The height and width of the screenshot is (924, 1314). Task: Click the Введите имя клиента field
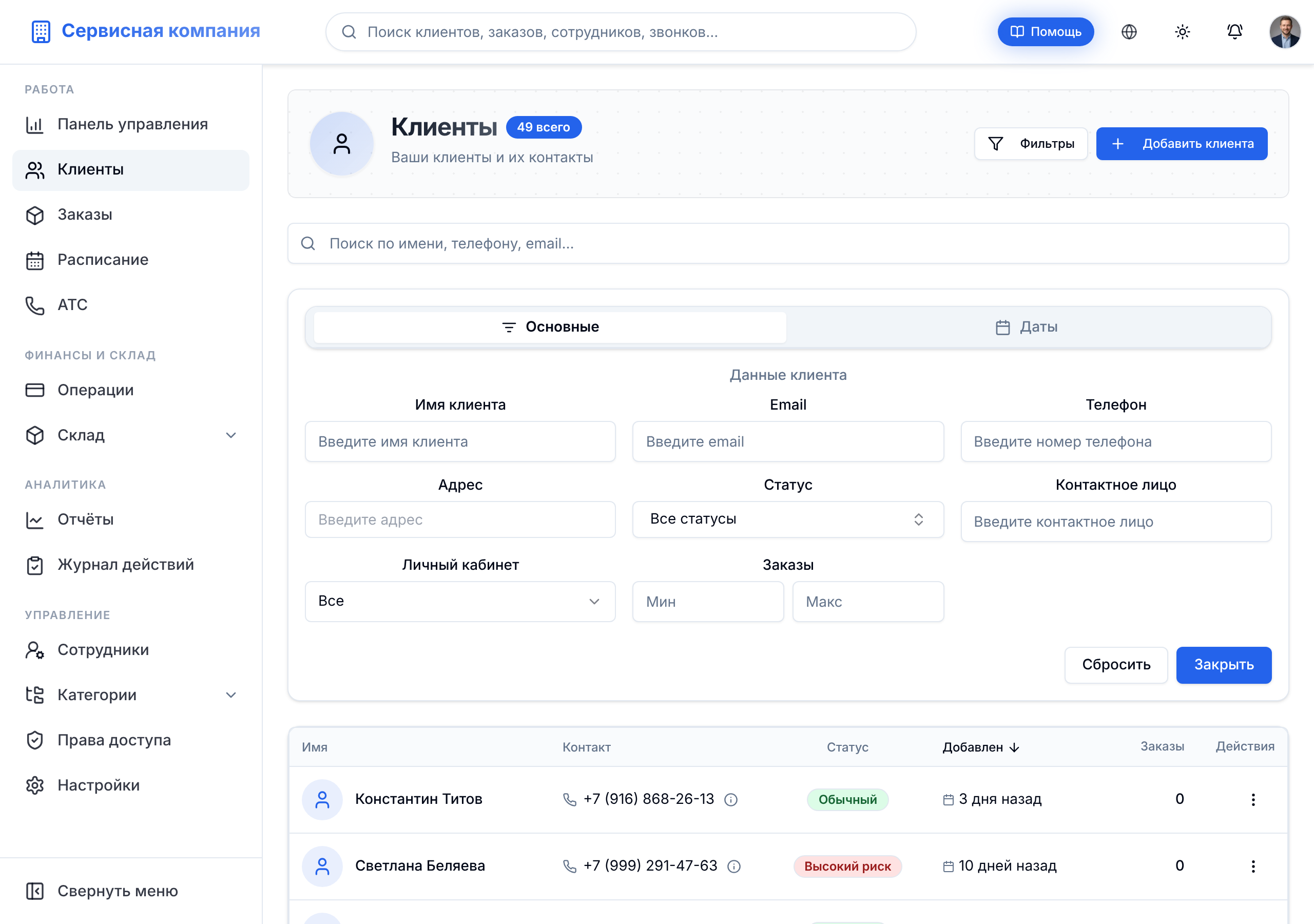[460, 441]
